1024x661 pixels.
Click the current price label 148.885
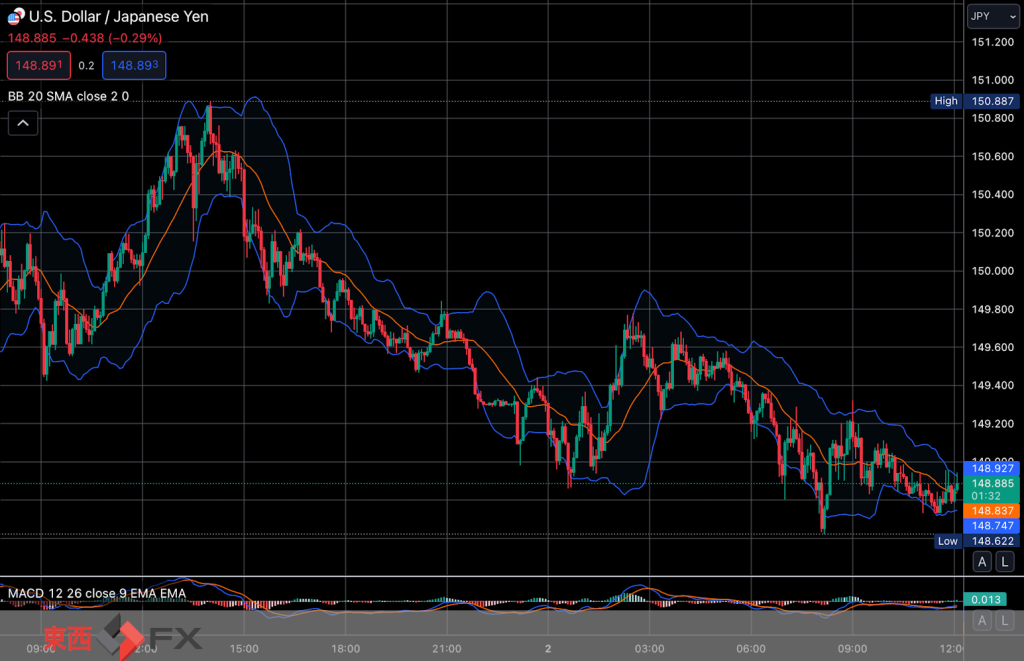[992, 483]
